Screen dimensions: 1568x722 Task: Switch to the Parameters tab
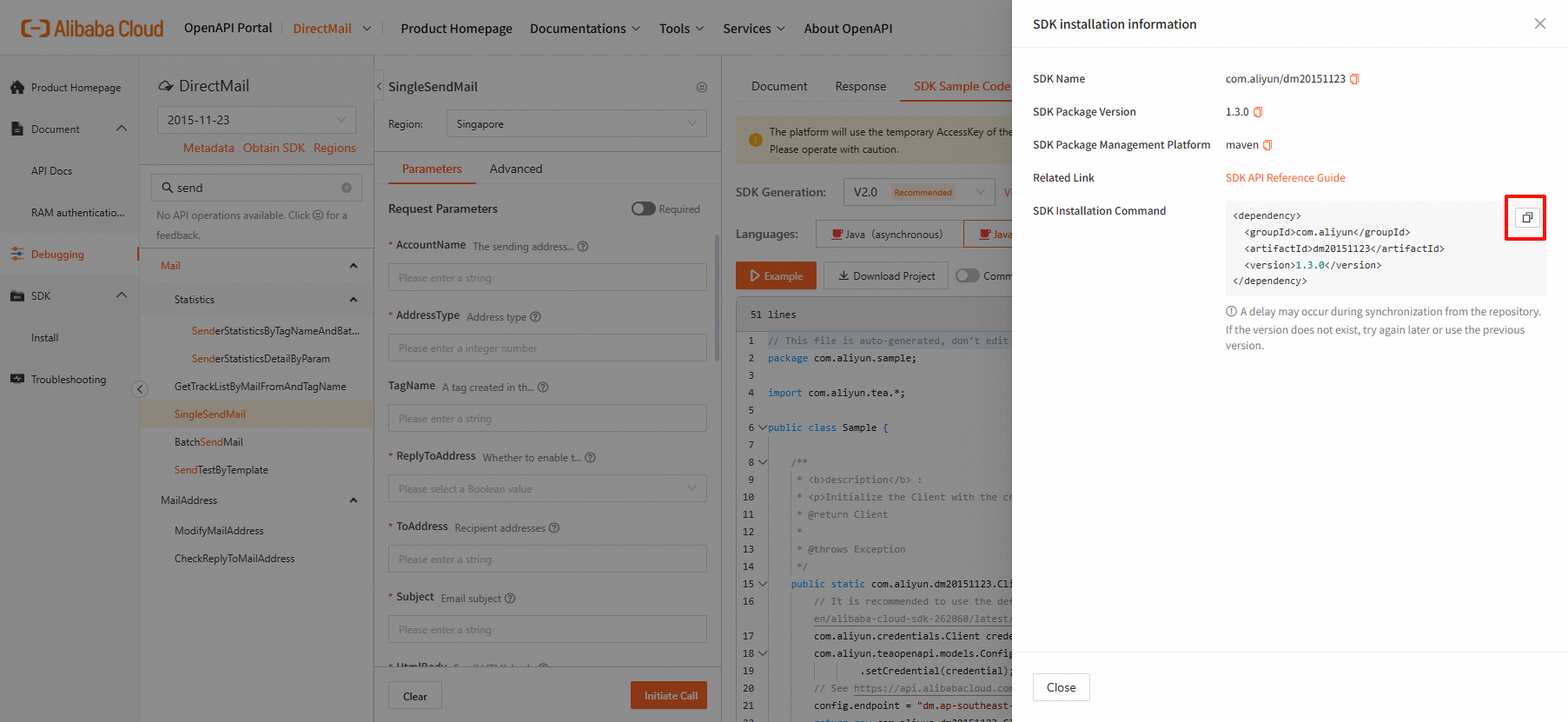click(432, 169)
